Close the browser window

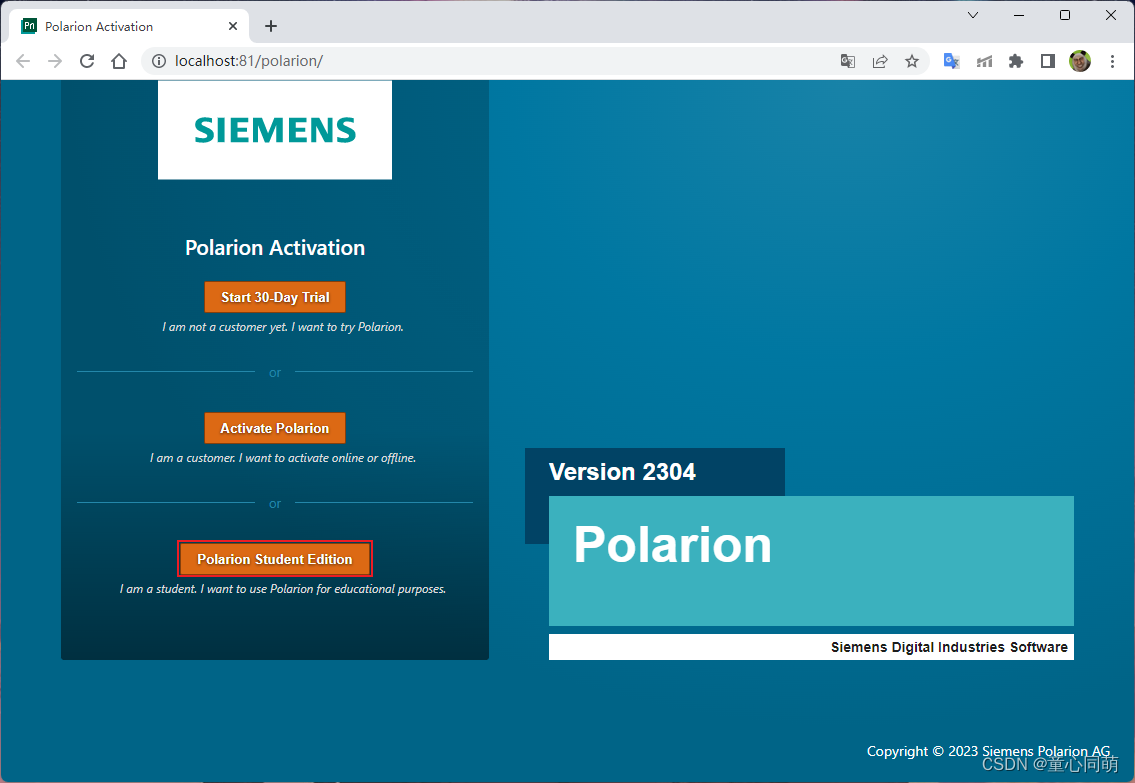pyautogui.click(x=1110, y=15)
